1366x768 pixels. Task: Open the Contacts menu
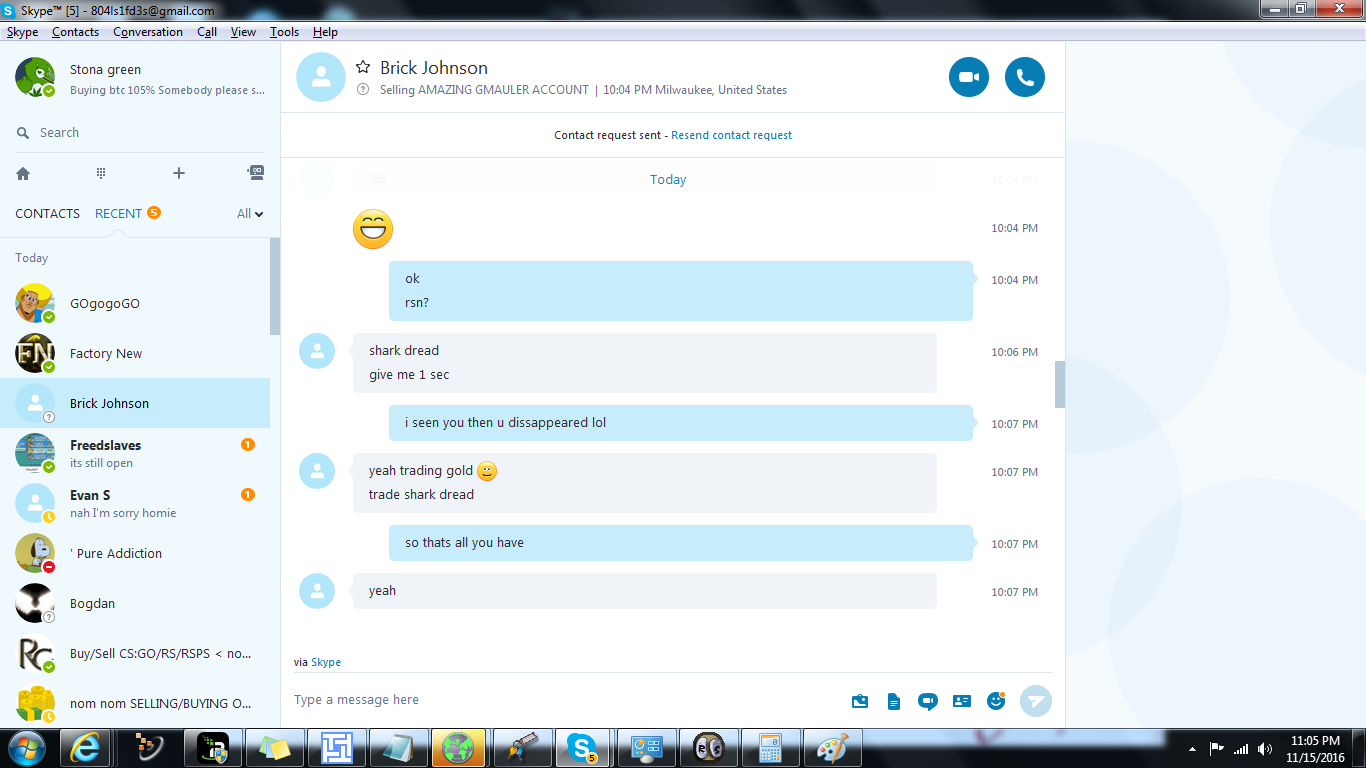75,32
